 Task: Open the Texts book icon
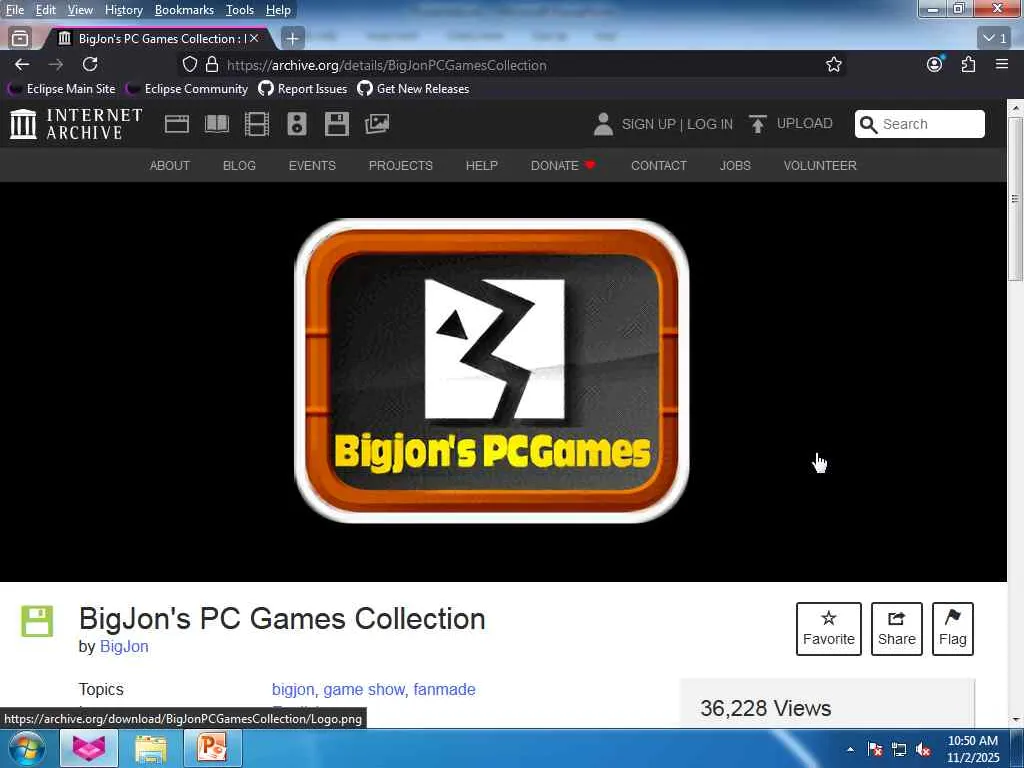217,123
